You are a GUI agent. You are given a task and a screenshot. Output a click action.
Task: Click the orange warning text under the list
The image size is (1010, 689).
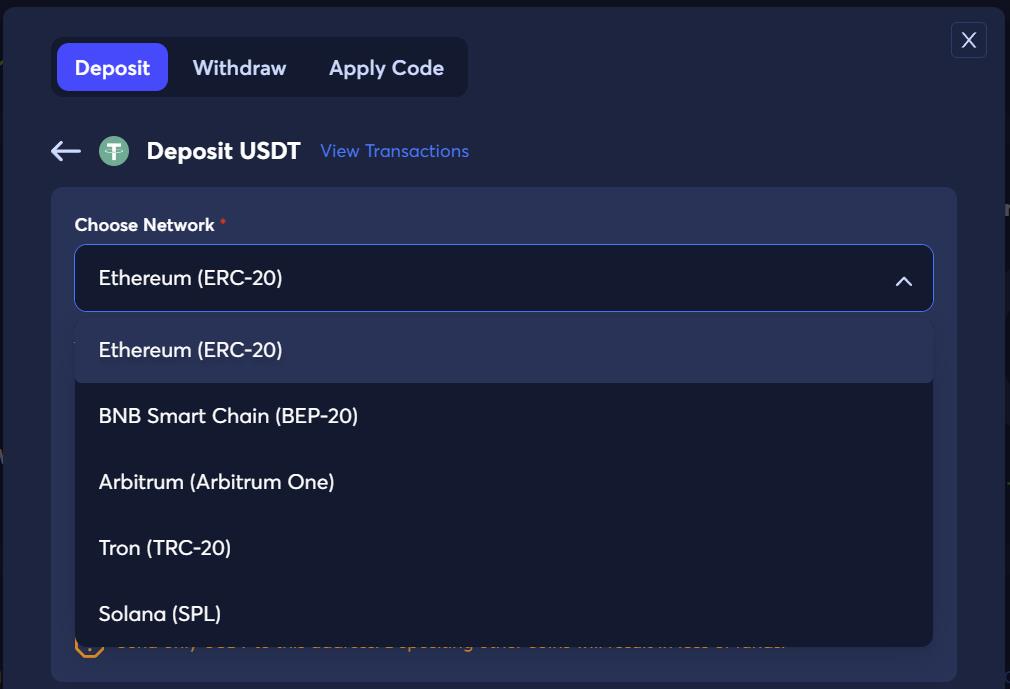pyautogui.click(x=451, y=647)
